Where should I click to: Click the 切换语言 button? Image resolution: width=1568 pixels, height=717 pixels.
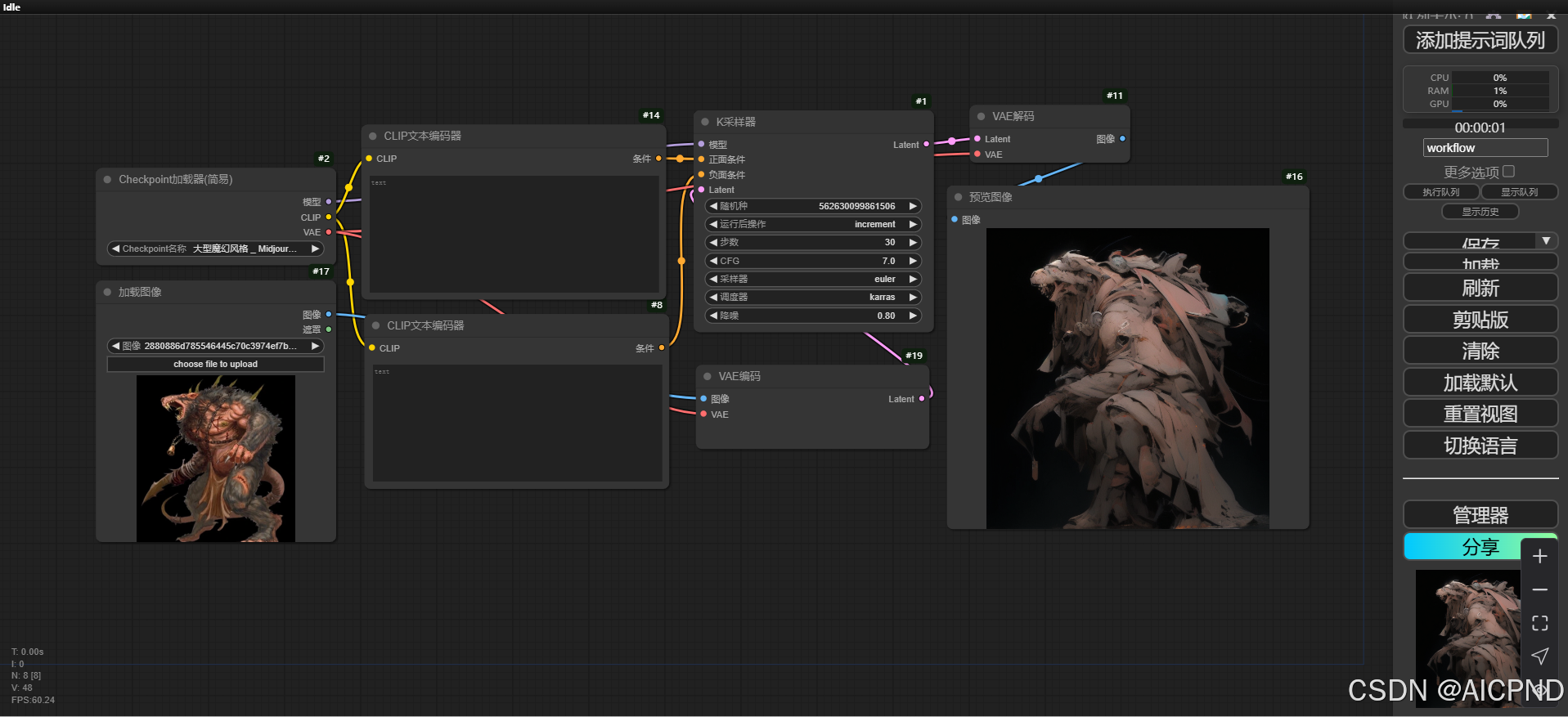tap(1480, 446)
